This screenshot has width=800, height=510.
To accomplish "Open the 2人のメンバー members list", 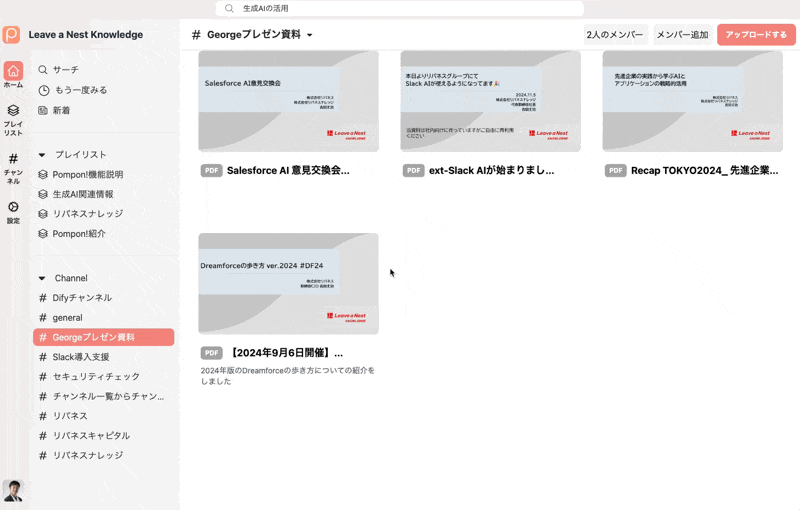I will (615, 35).
